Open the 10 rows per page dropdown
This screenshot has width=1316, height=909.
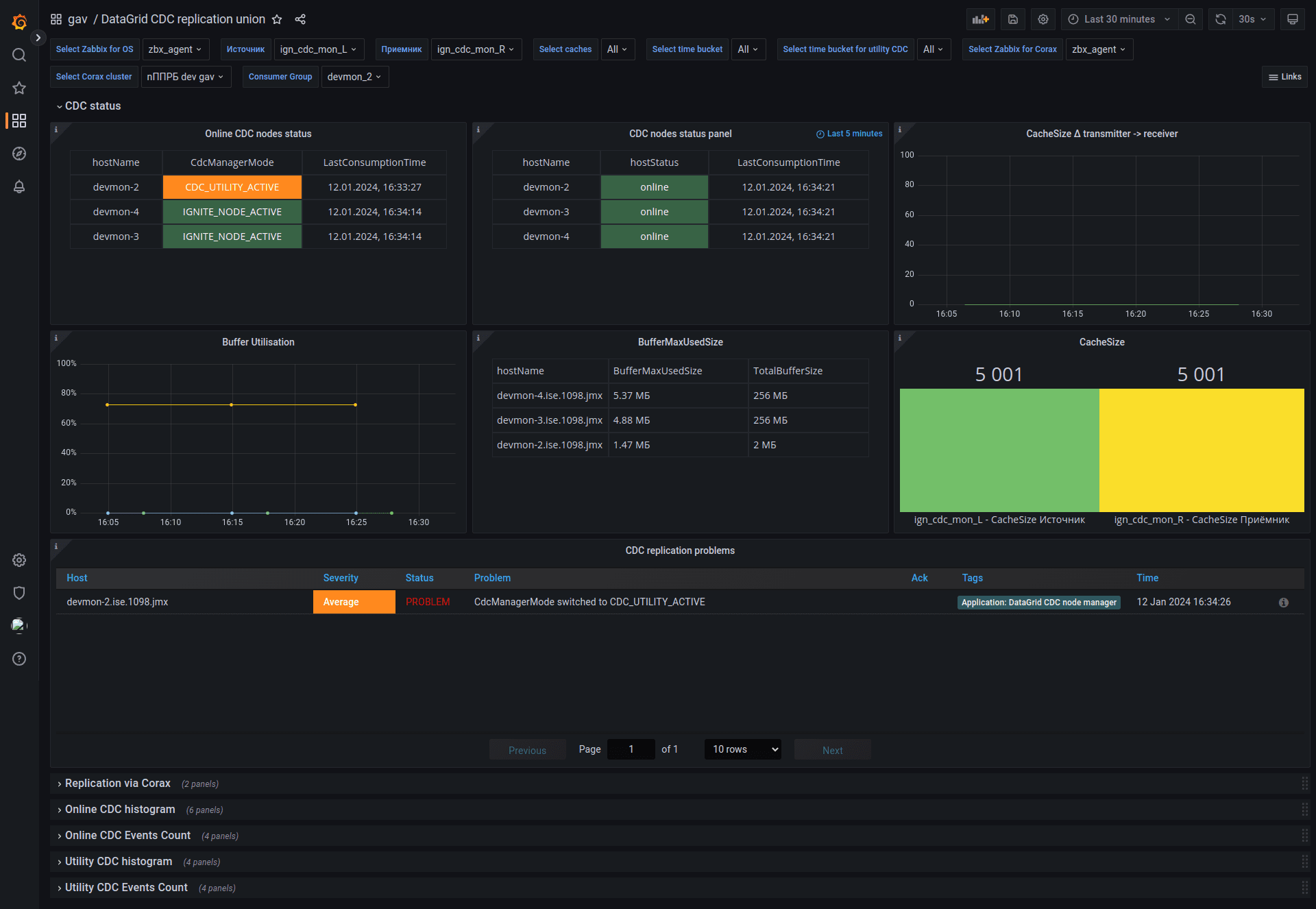743,749
